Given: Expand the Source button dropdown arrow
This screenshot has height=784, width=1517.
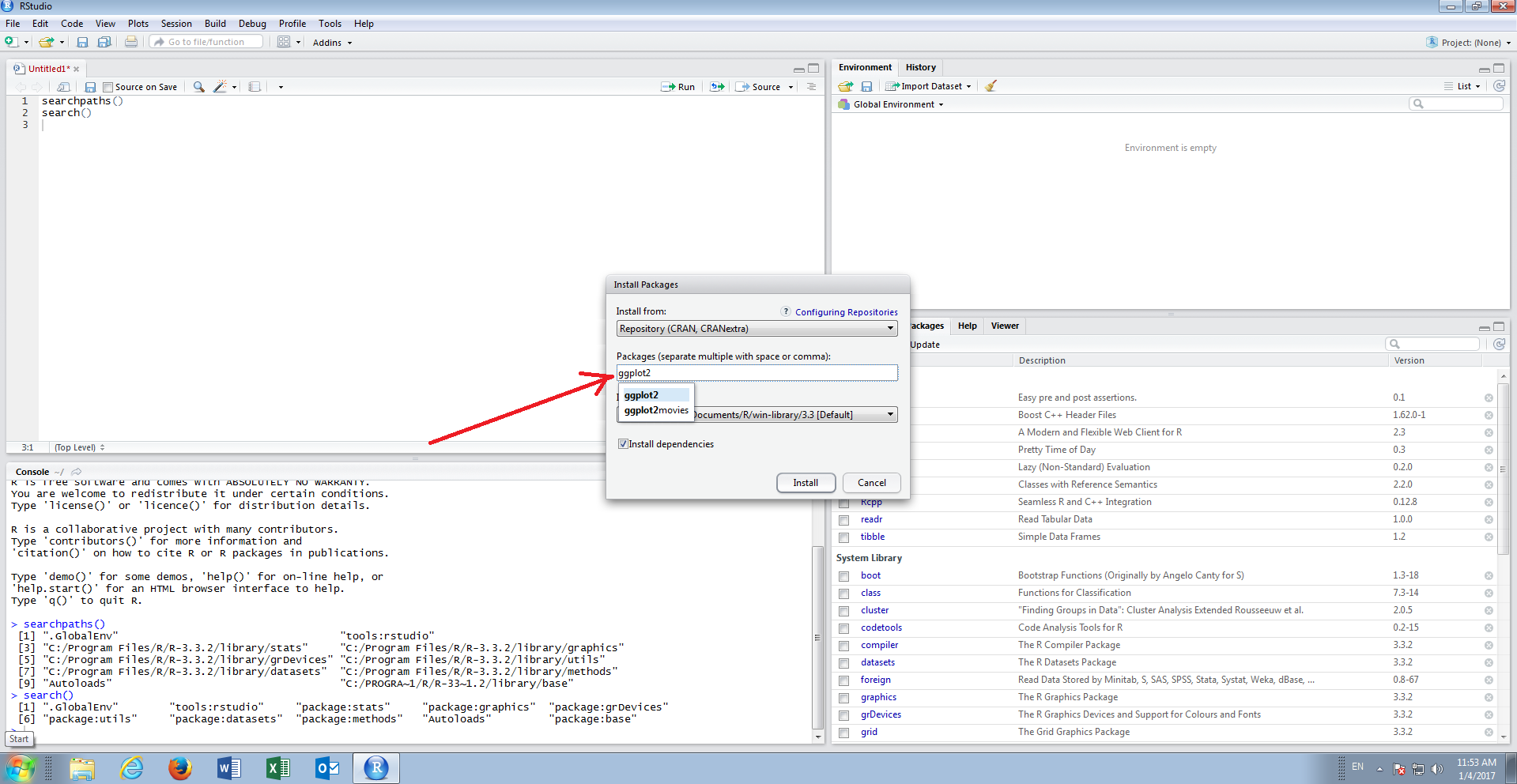Looking at the screenshot, I should (x=791, y=88).
